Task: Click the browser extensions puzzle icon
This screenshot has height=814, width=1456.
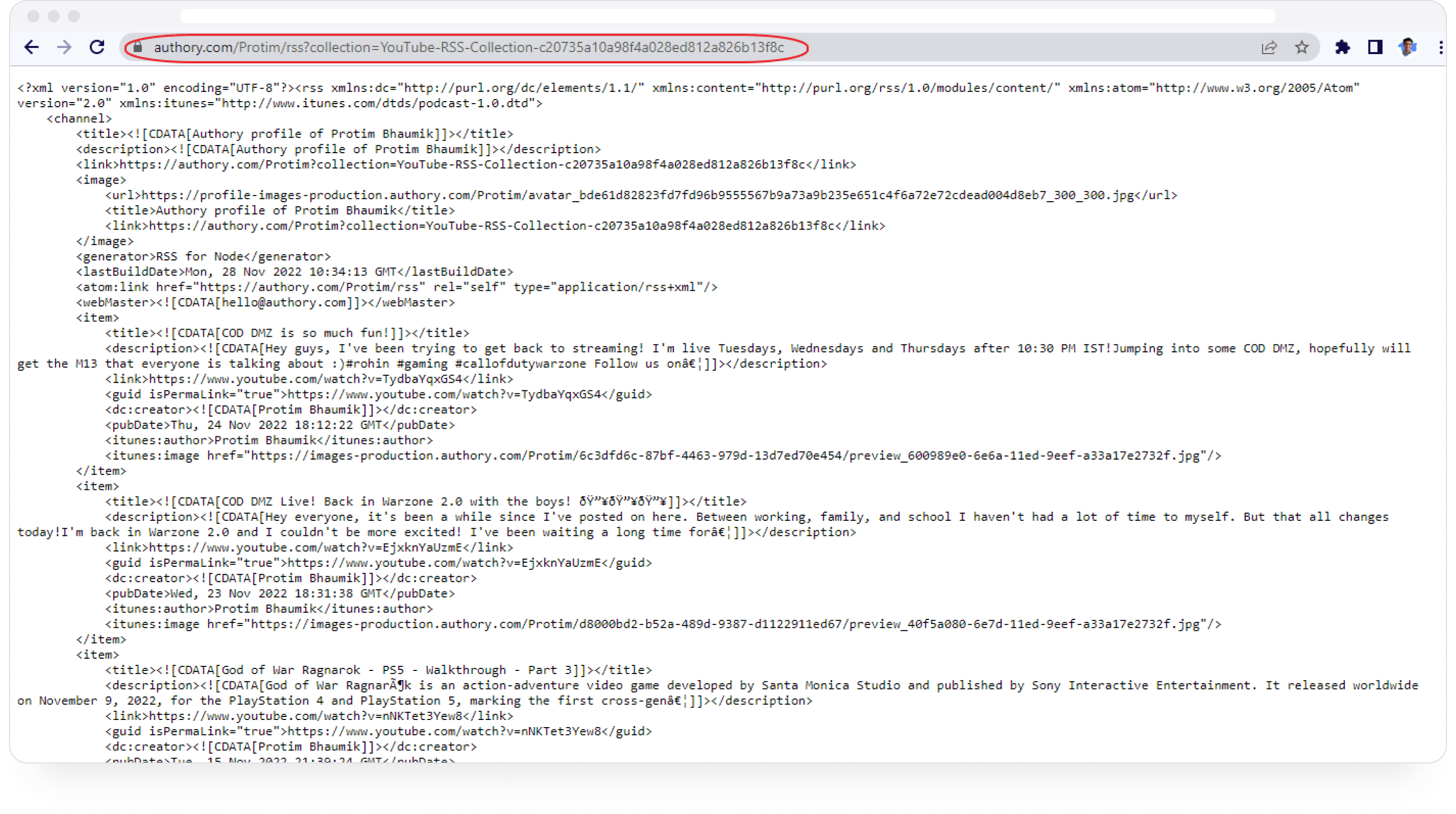Action: [1343, 47]
